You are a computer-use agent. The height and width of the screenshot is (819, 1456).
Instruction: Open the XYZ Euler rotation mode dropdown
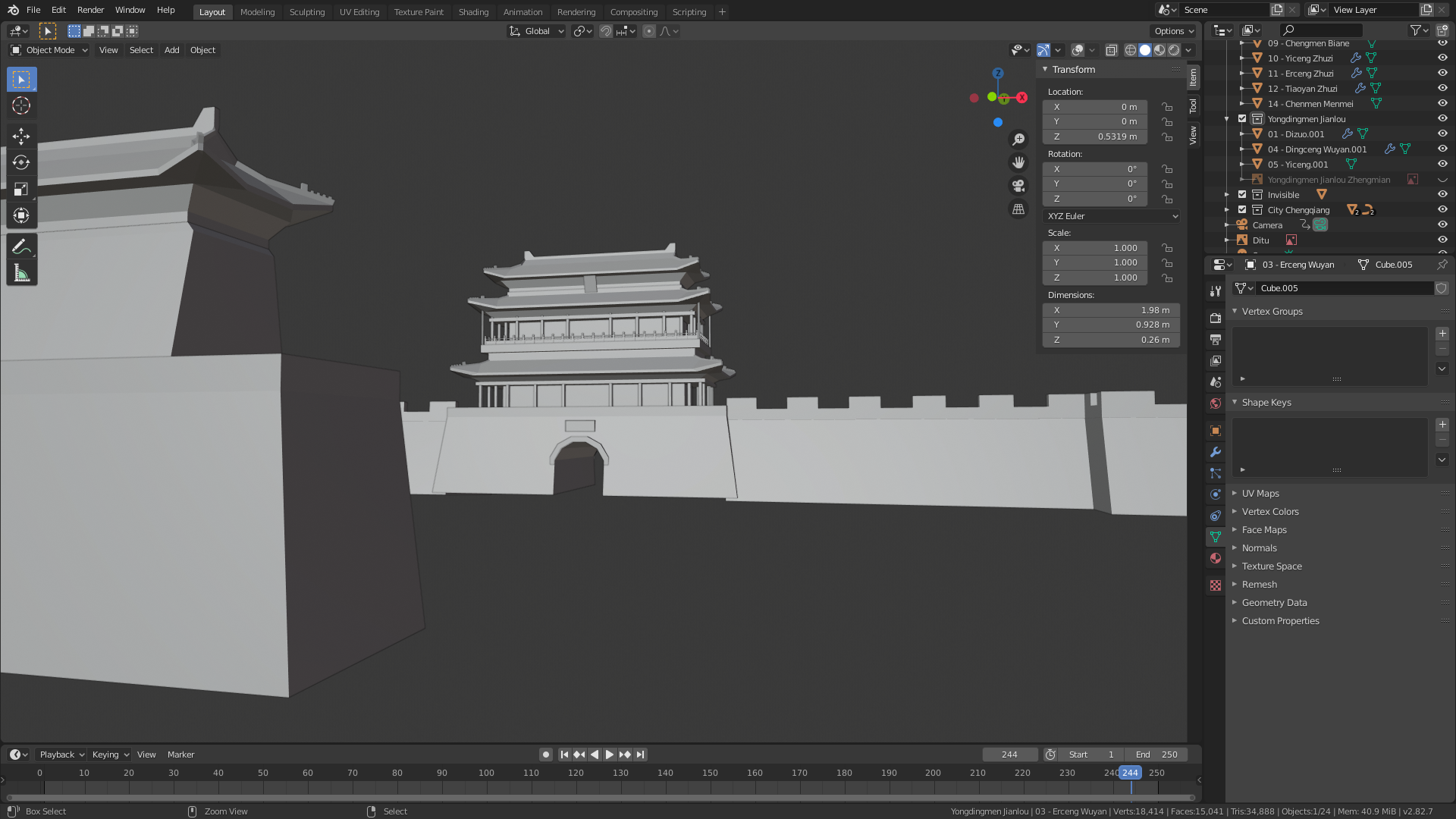click(x=1110, y=216)
